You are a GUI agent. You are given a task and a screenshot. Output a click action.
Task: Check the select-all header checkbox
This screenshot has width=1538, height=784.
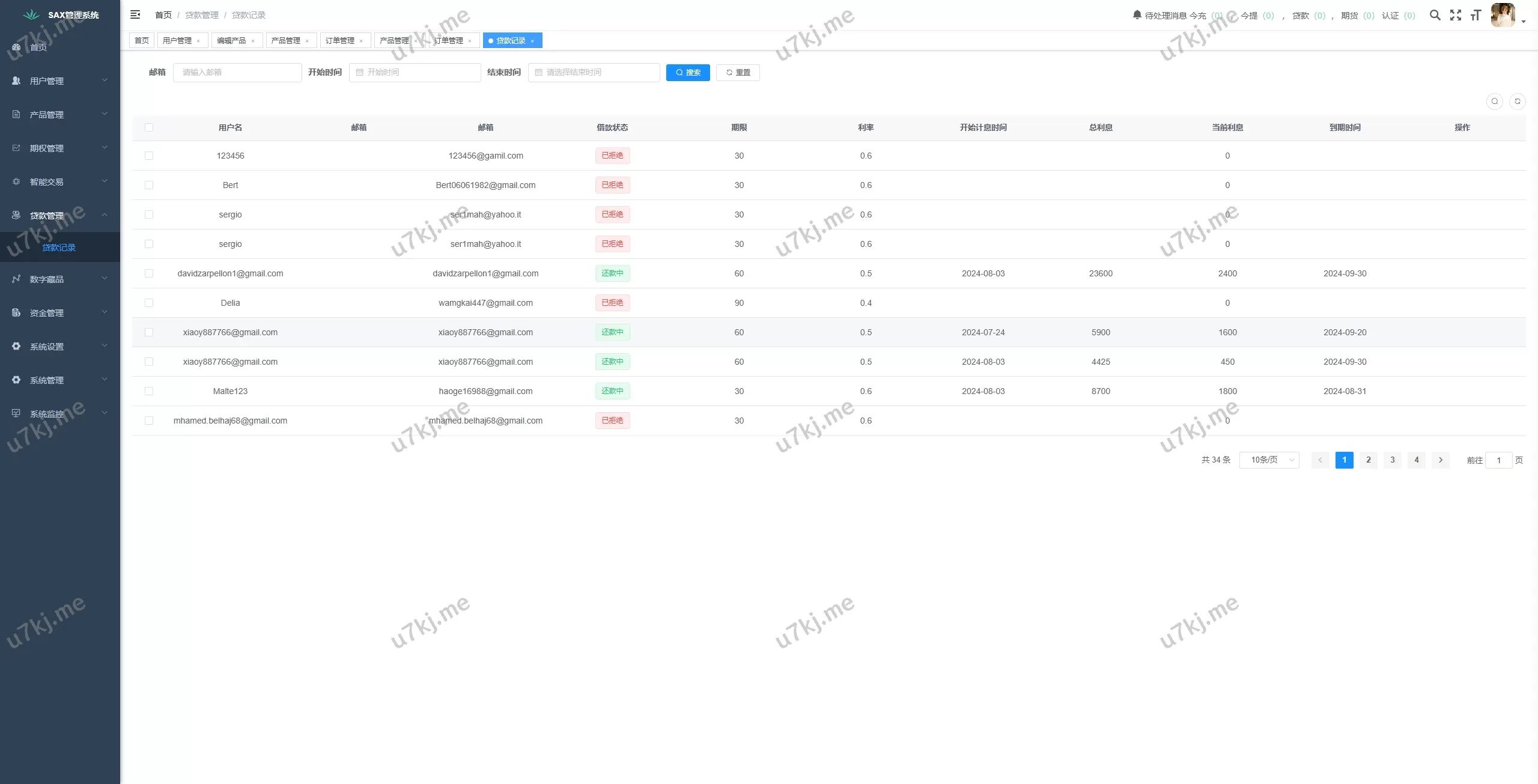coord(149,127)
